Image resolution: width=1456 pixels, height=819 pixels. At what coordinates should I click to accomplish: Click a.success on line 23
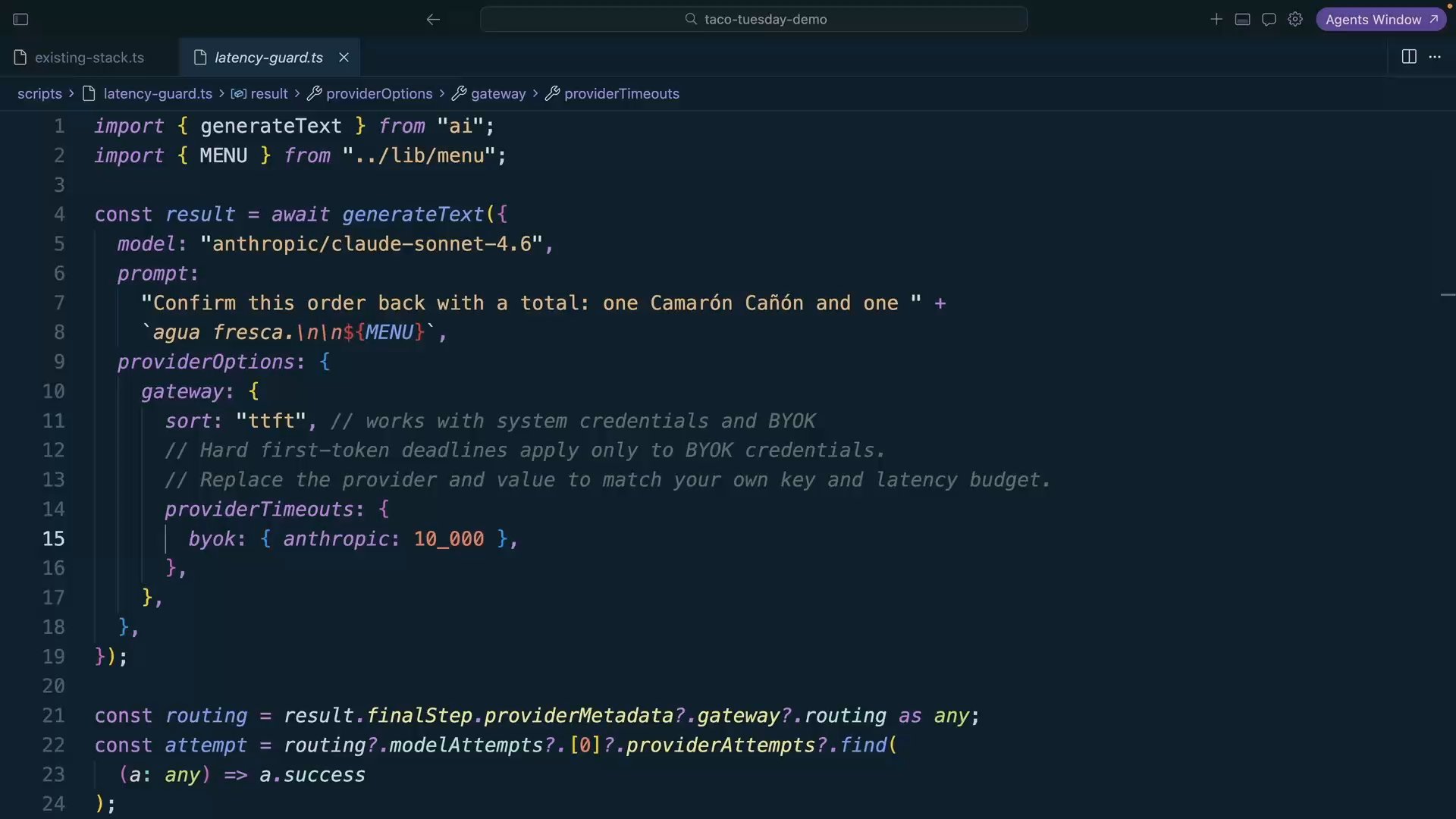click(x=312, y=775)
